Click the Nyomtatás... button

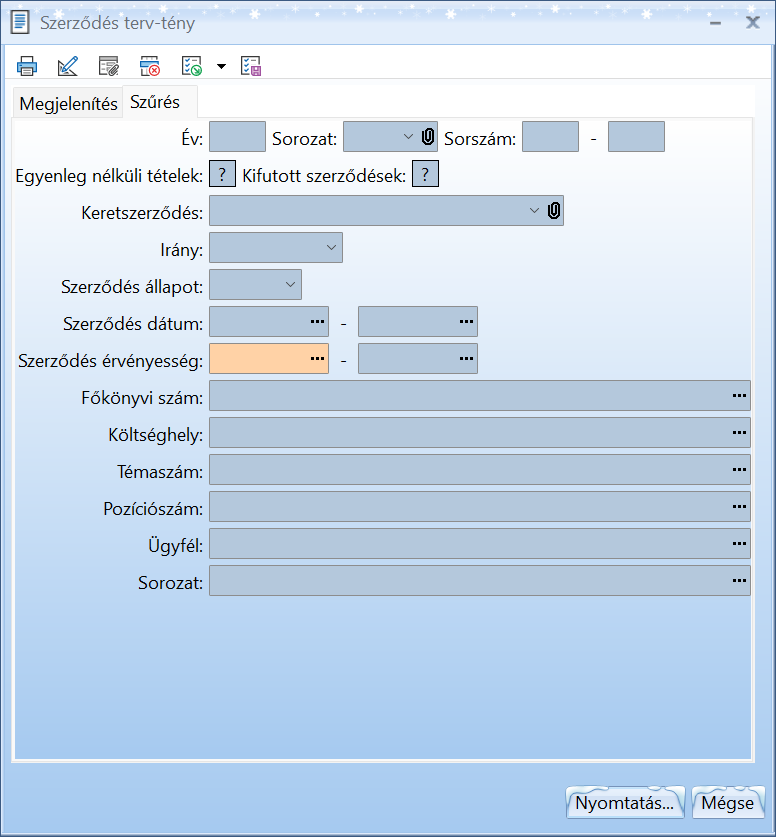pyautogui.click(x=625, y=802)
